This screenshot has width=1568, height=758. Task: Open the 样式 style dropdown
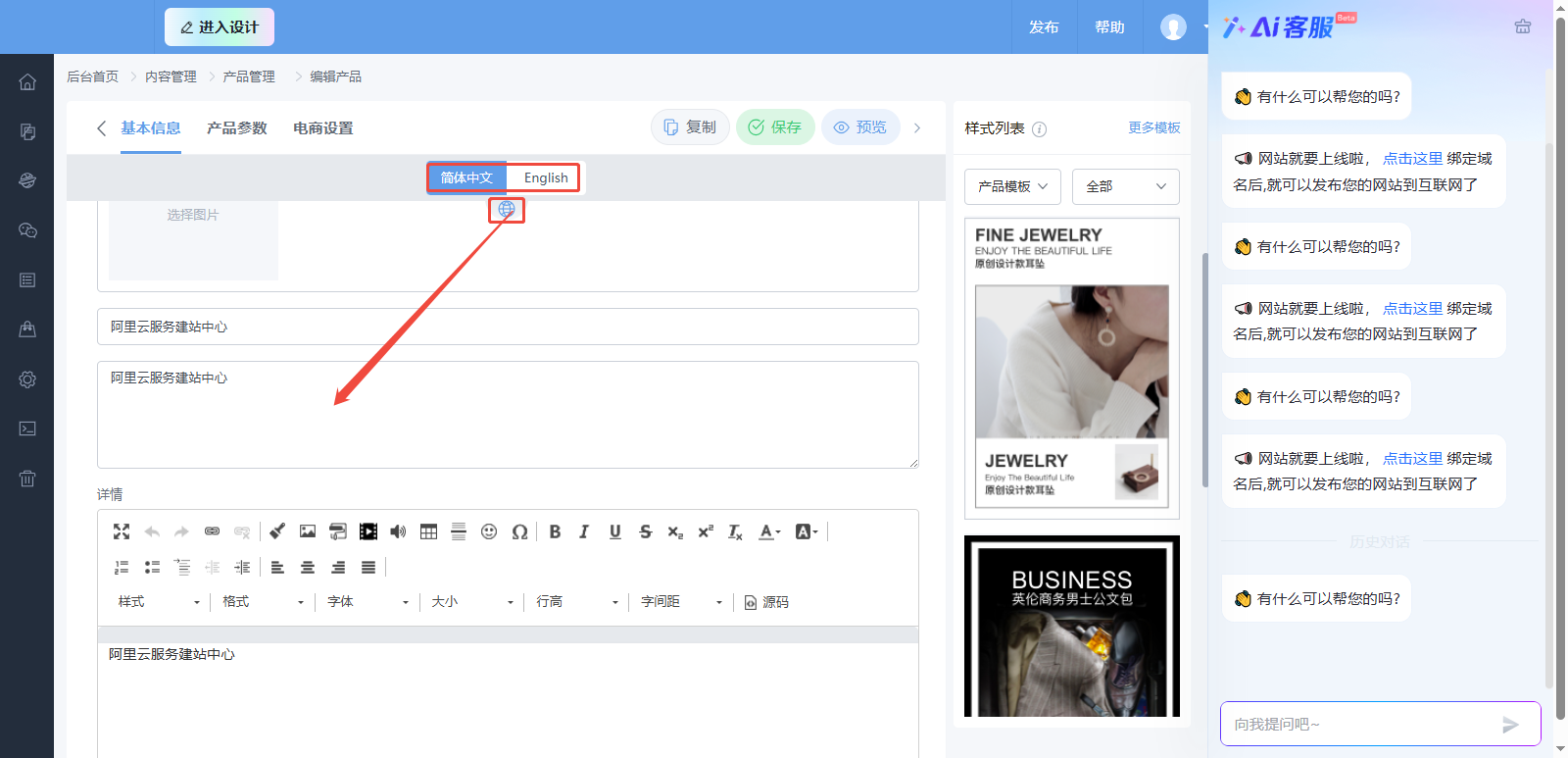(159, 602)
